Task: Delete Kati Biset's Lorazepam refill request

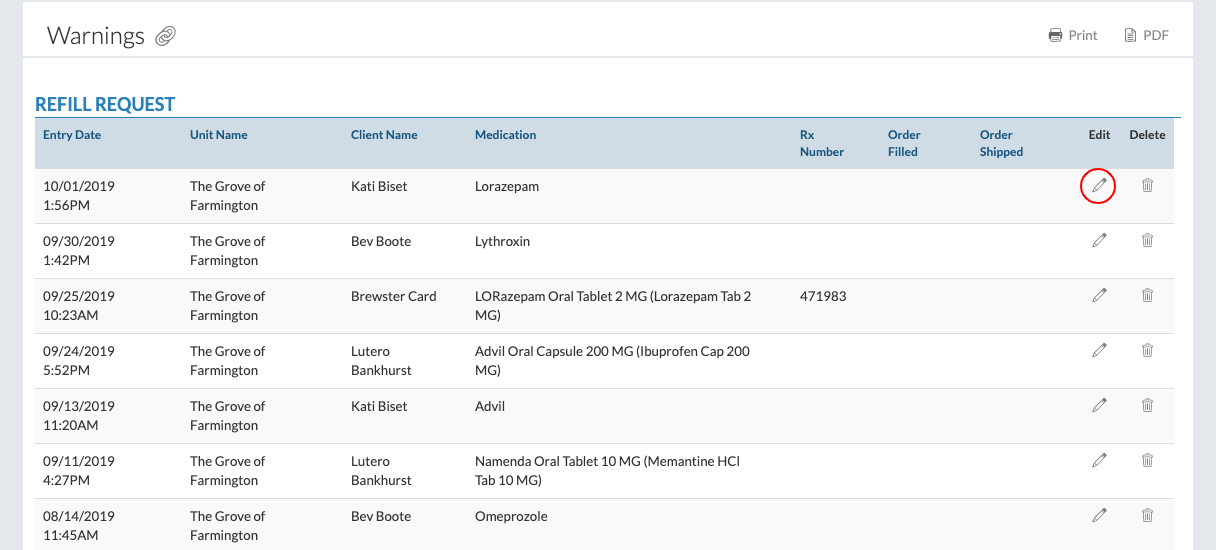Action: [1147, 185]
